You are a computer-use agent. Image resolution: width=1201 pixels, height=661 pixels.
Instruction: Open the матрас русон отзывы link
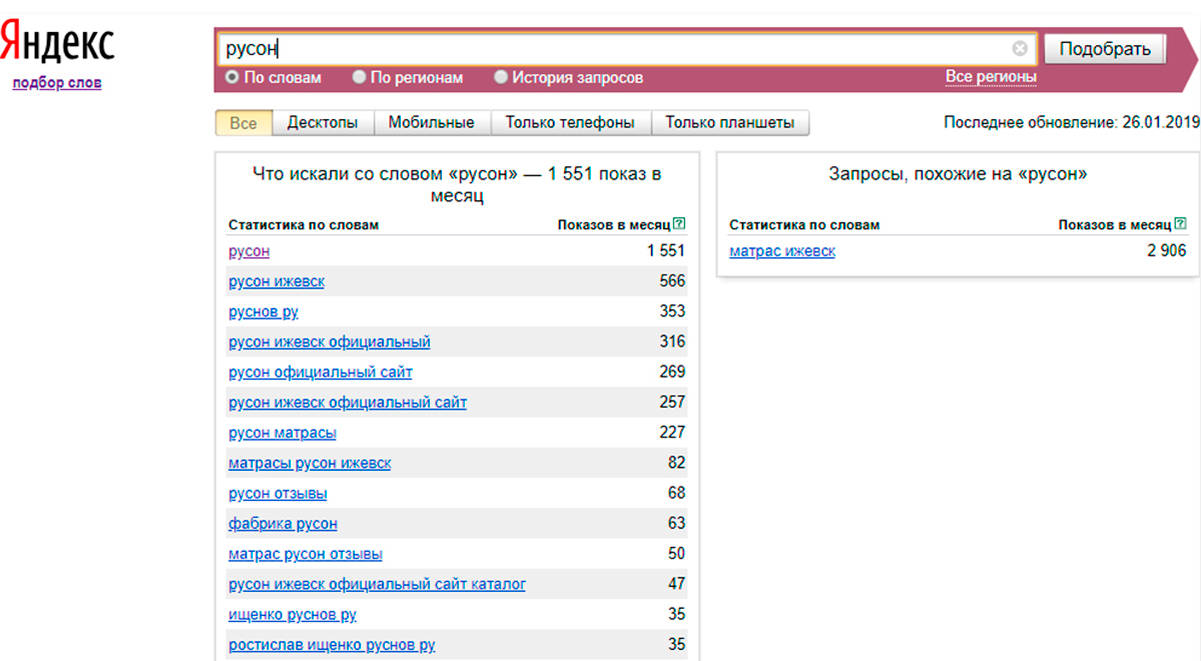point(305,554)
